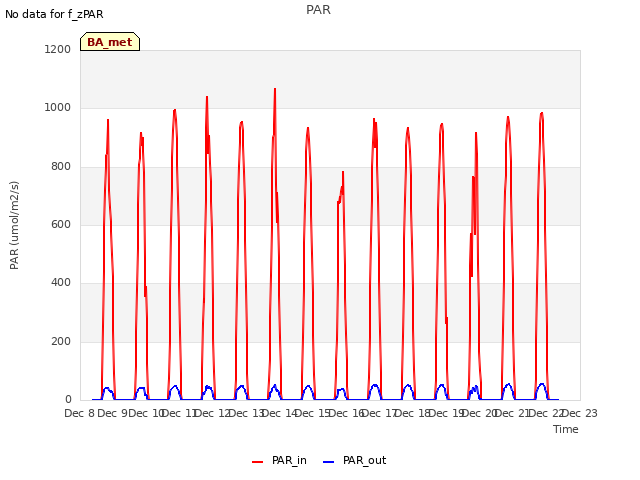Click the Dec 23 x-axis tick label

tap(580, 413)
